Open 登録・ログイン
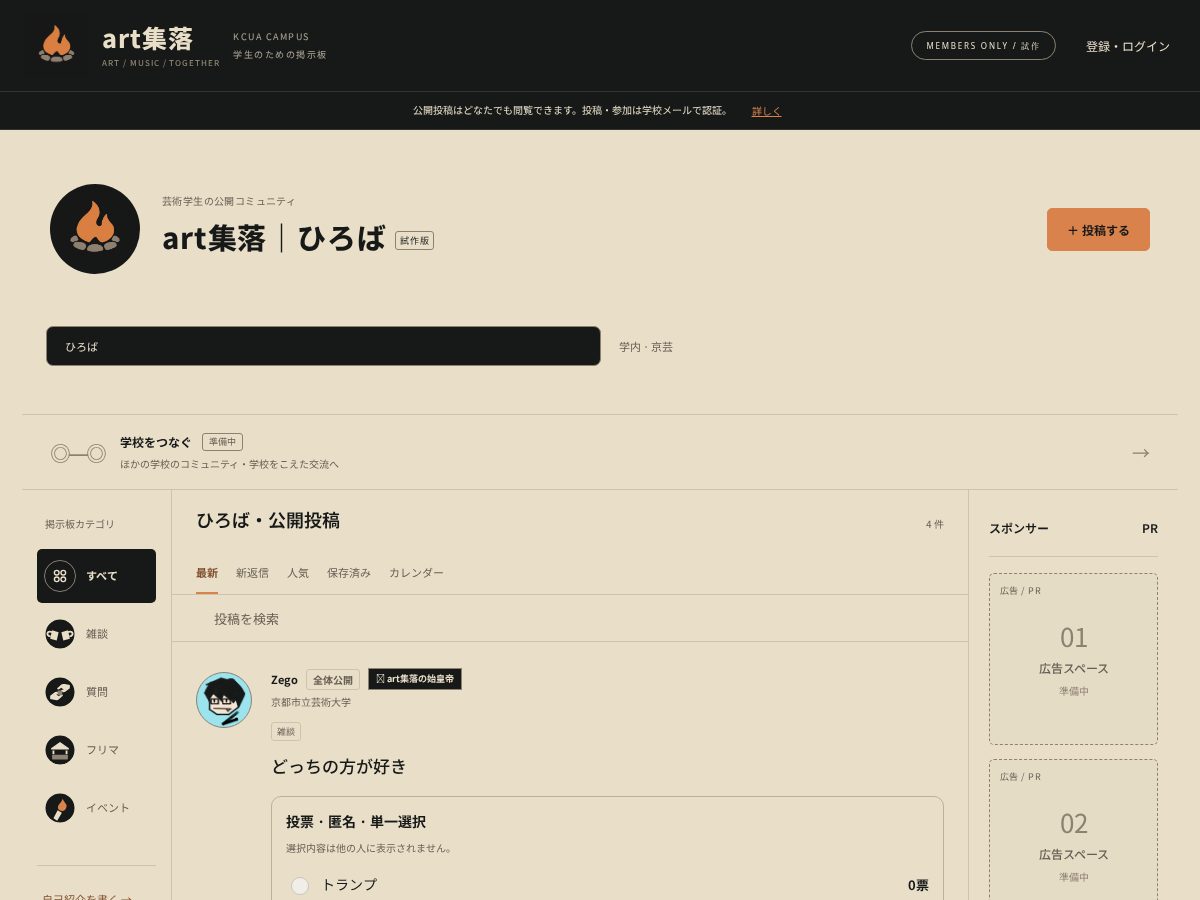 coord(1128,46)
